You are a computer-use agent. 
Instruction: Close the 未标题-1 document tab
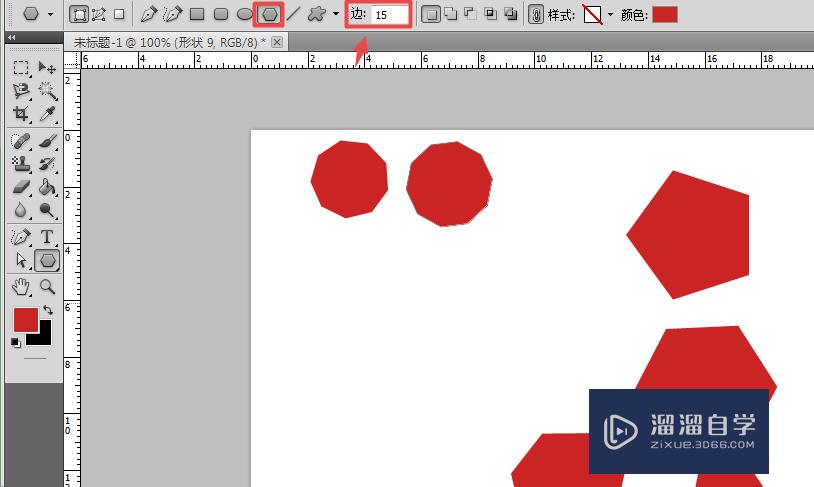(277, 42)
